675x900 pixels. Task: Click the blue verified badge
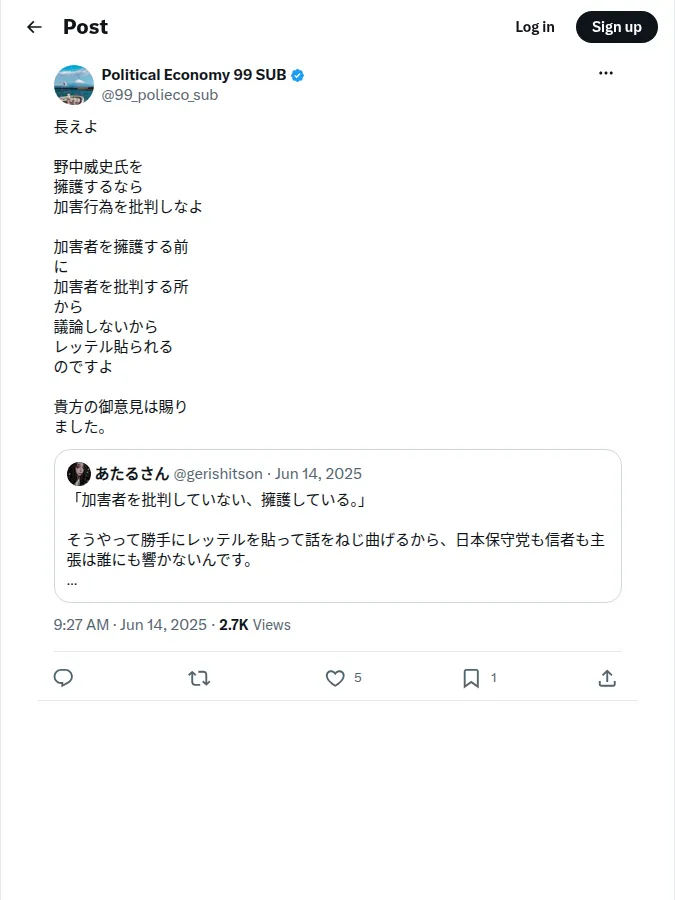point(297,75)
